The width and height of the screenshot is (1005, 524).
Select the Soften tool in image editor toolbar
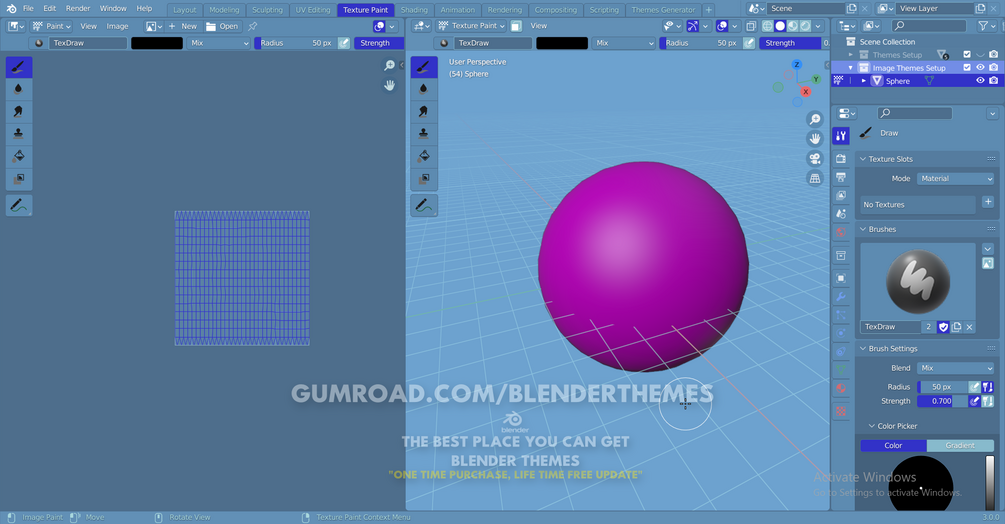[19, 89]
